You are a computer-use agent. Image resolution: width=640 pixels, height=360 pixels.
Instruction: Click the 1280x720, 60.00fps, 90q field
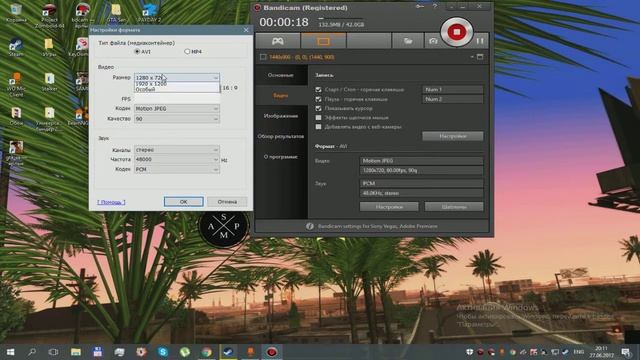coord(421,170)
